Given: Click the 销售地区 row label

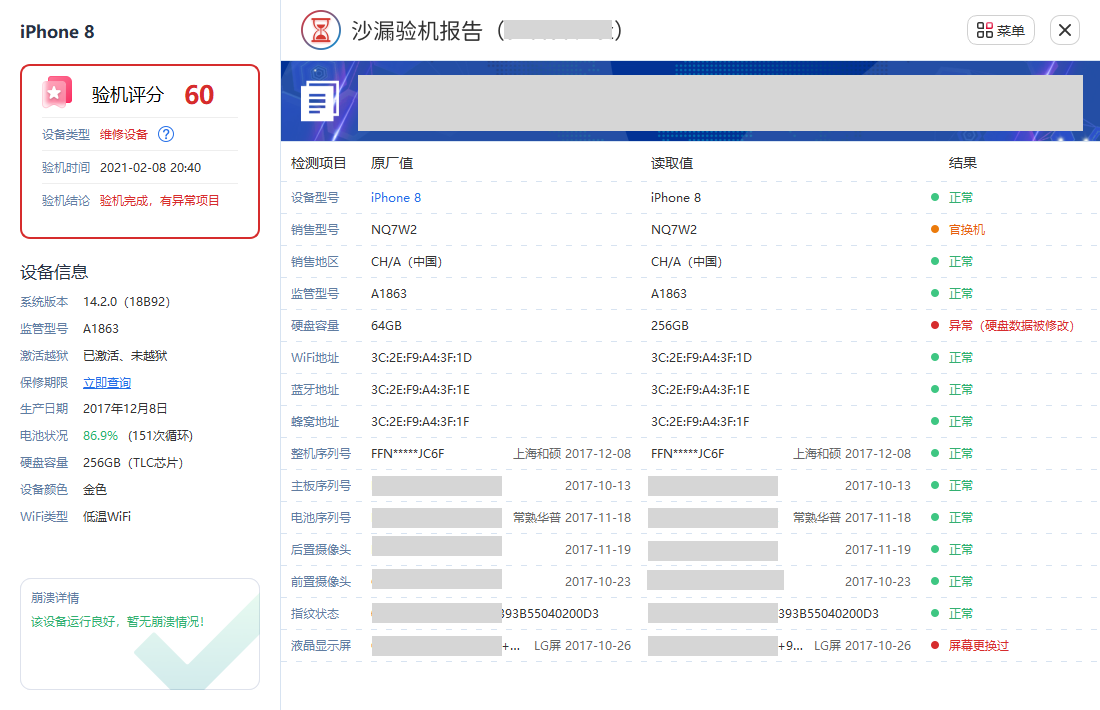Looking at the screenshot, I should point(315,262).
